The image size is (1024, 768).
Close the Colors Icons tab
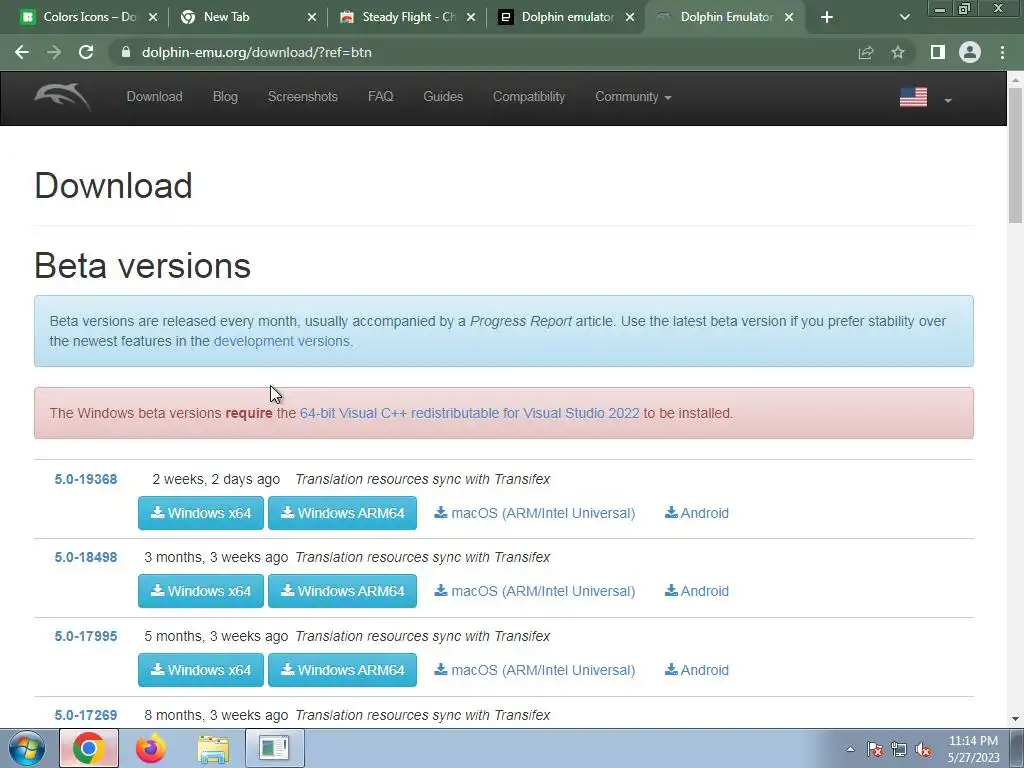point(153,17)
